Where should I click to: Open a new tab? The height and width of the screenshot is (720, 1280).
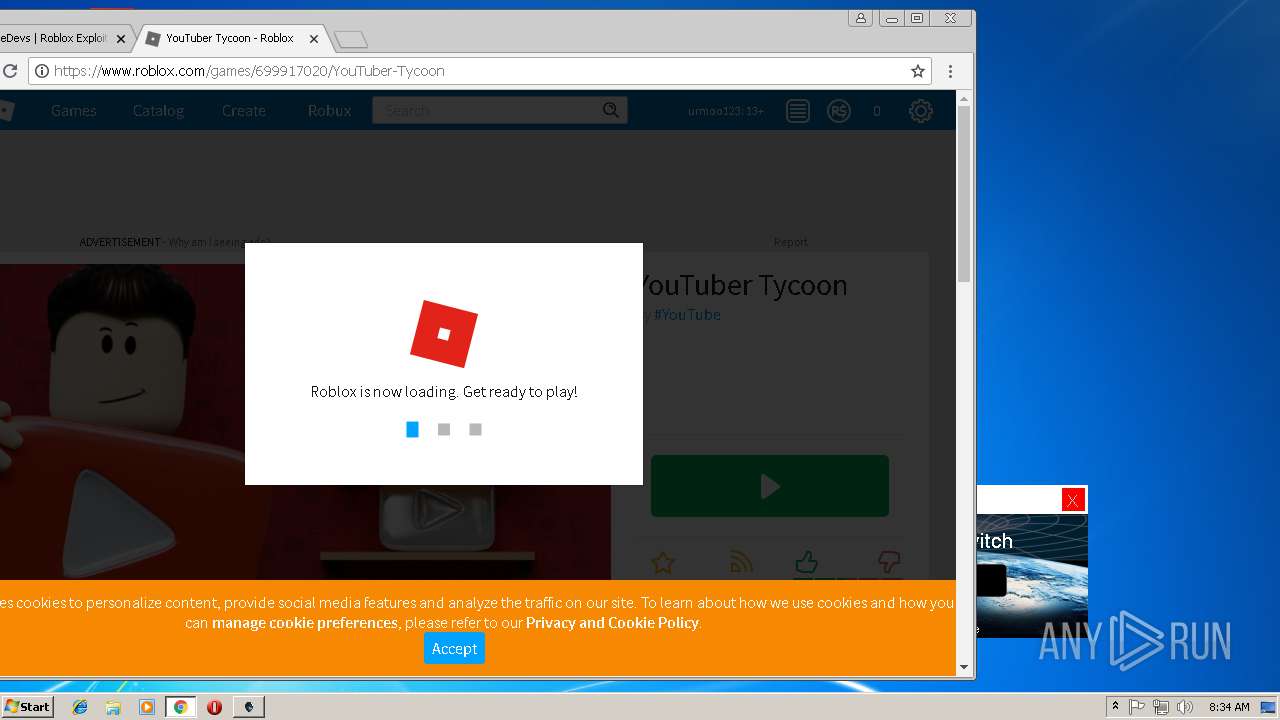pyautogui.click(x=350, y=39)
